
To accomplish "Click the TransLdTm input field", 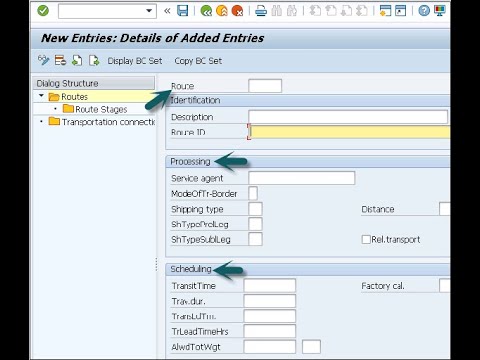I will pyautogui.click(x=270, y=316).
